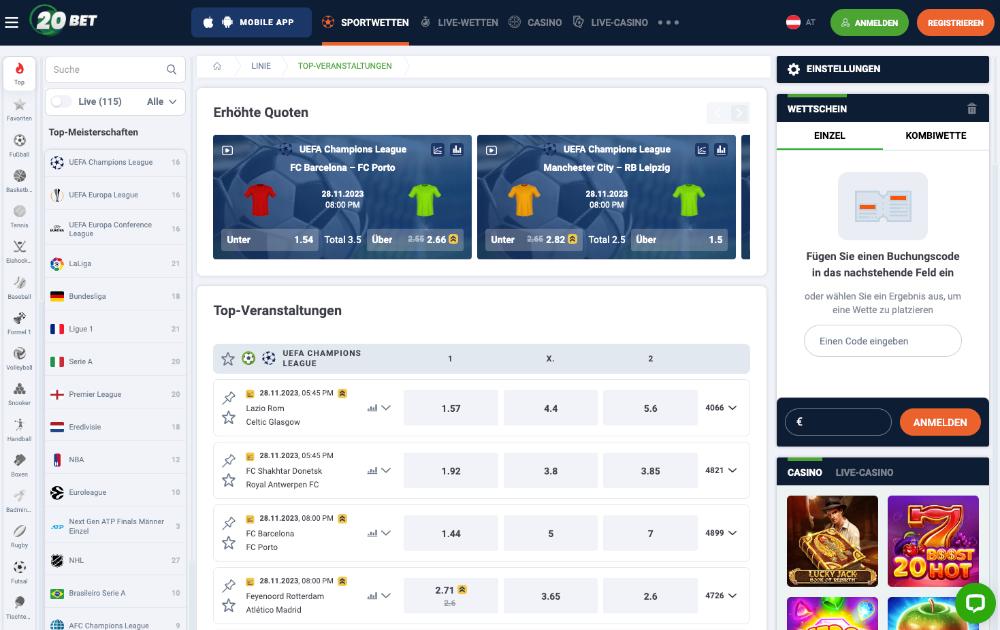
Task: Click the green Anmelden button in header
Action: click(869, 22)
